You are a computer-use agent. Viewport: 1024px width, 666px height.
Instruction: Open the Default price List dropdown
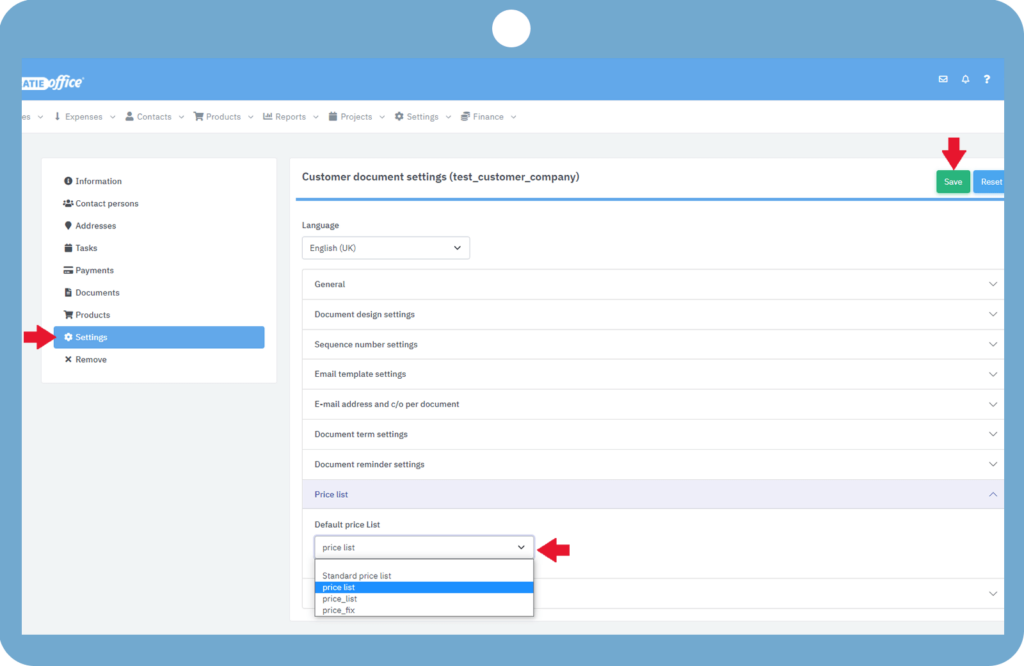(424, 547)
